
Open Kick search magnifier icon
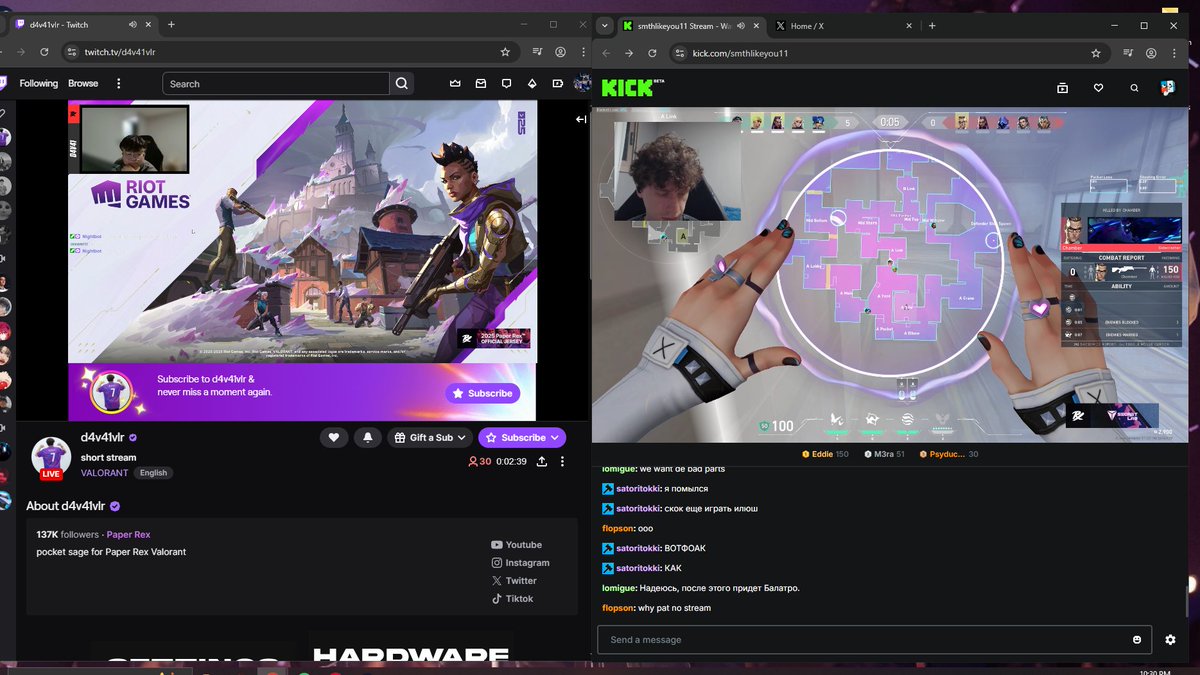pyautogui.click(x=1134, y=88)
